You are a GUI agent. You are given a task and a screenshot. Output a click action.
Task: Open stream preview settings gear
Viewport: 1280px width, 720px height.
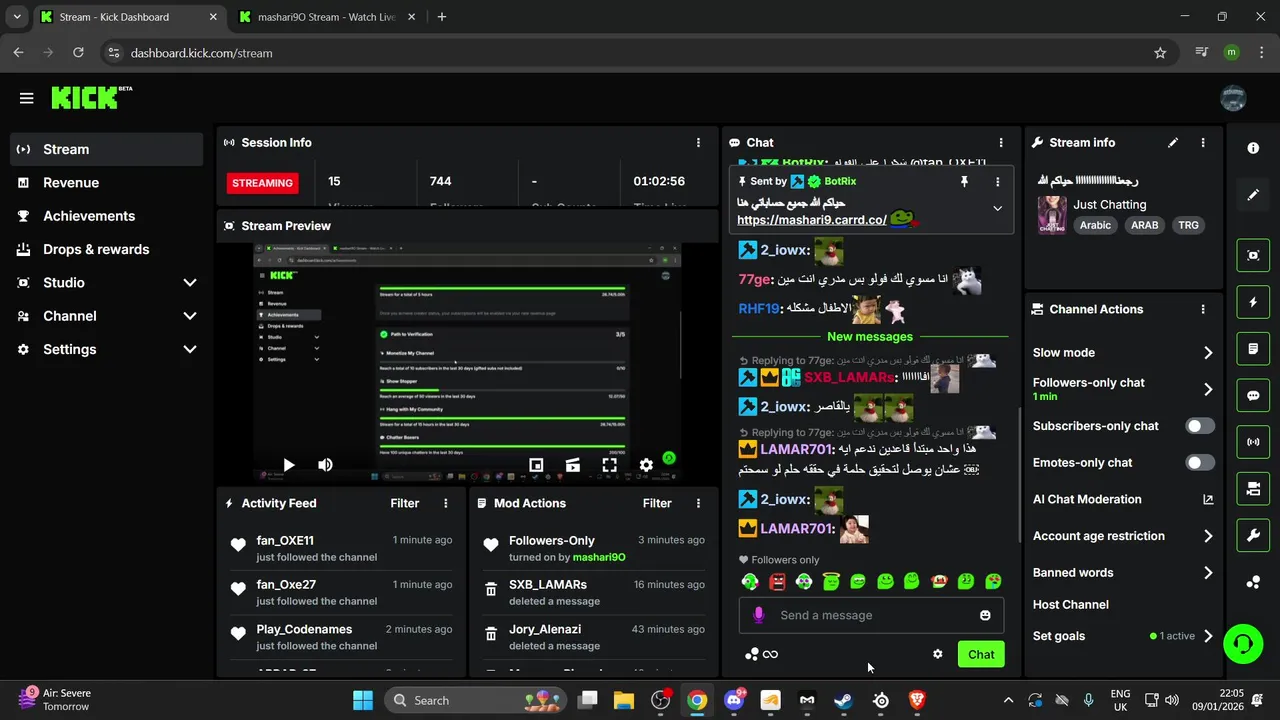(x=646, y=465)
